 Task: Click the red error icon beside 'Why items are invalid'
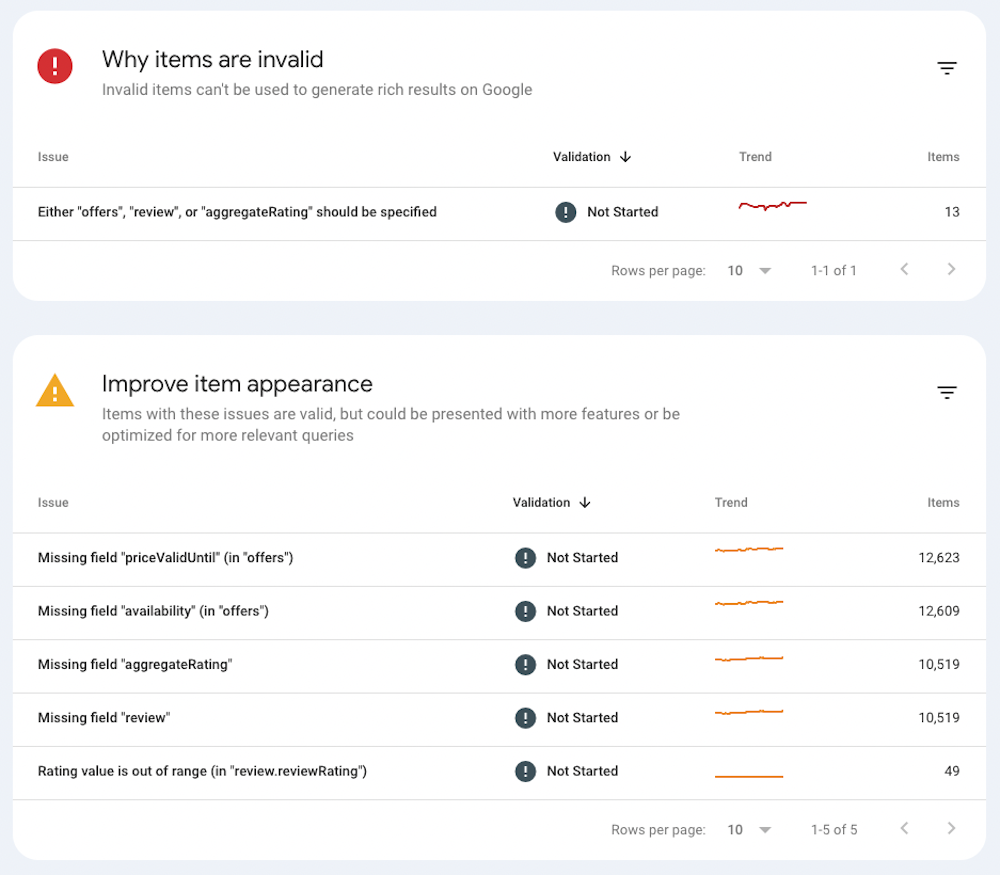(x=55, y=66)
